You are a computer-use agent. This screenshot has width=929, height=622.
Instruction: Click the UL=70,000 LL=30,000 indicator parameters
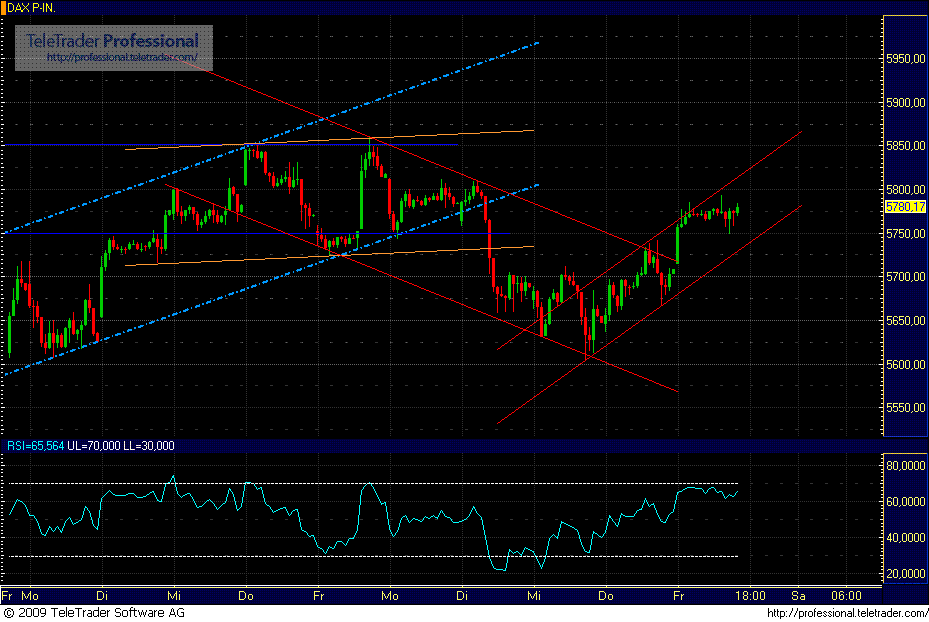click(x=121, y=445)
